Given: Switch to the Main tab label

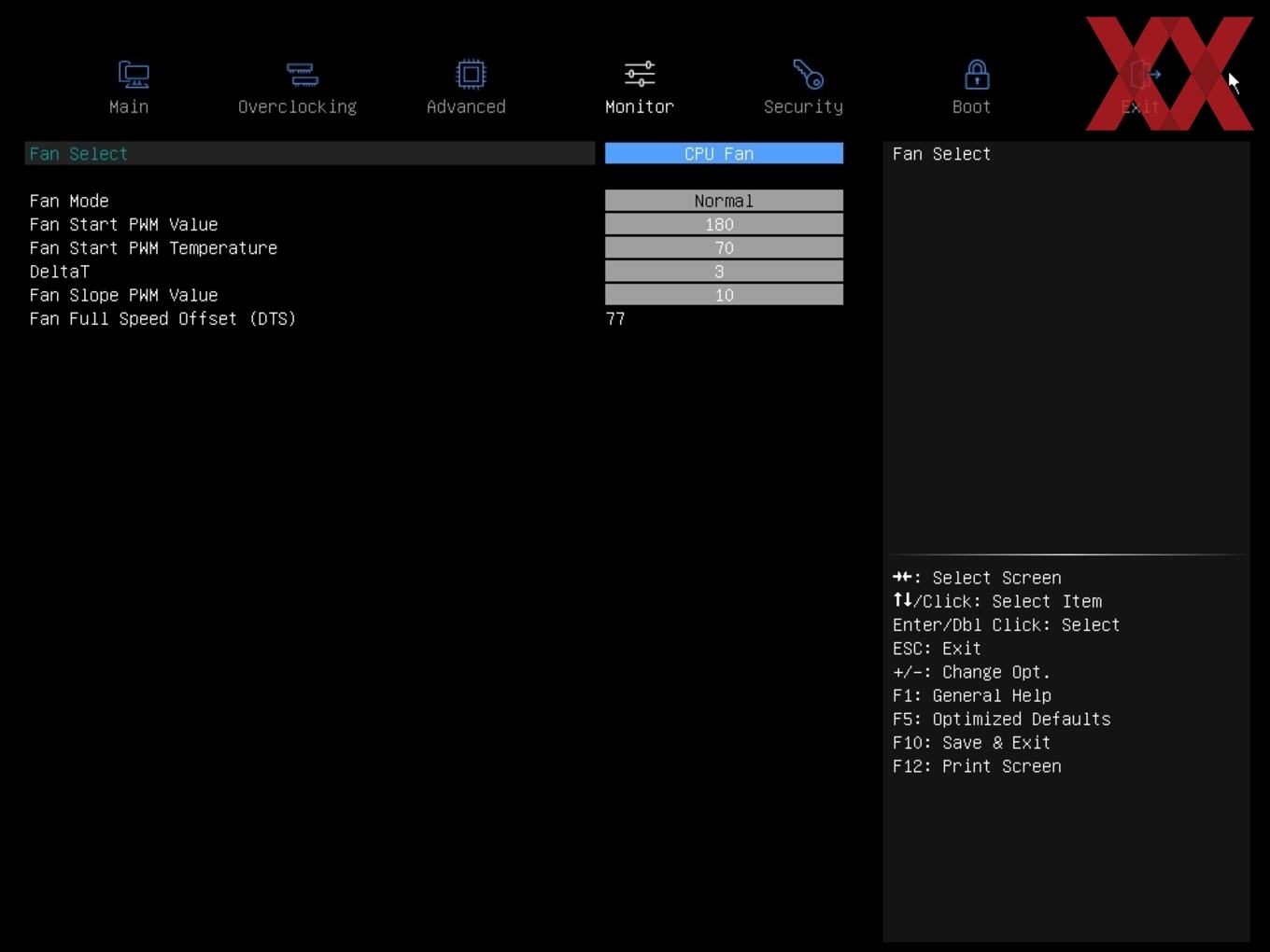Looking at the screenshot, I should [129, 106].
